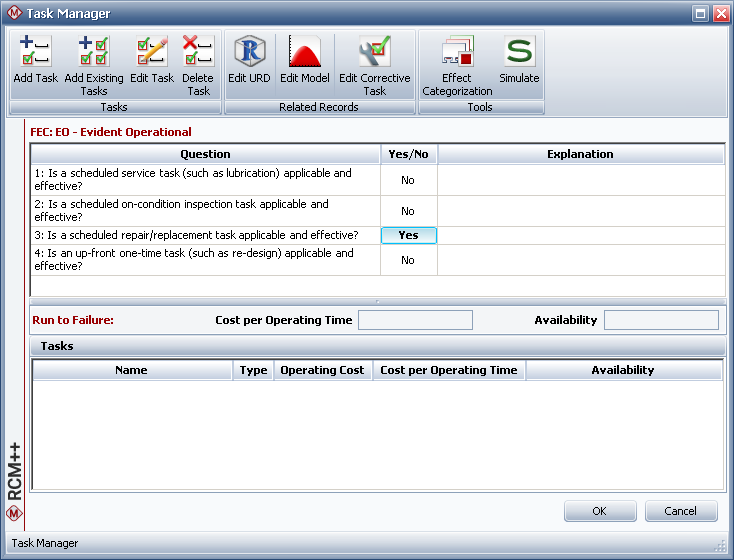Screen dimensions: 734x560
Task: Toggle No answer for on-condition inspection question
Action: pyautogui.click(x=408, y=211)
